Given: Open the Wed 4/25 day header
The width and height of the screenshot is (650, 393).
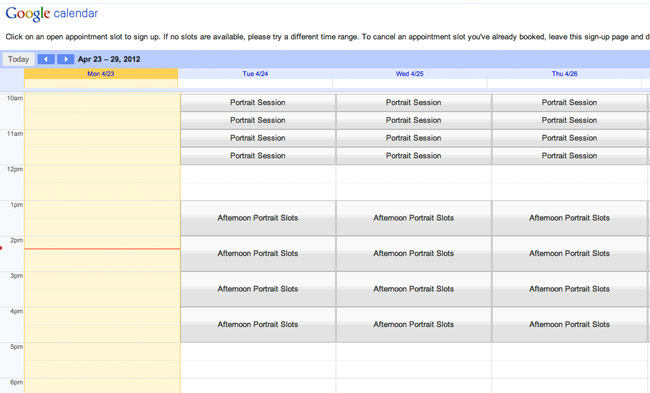Looking at the screenshot, I should coord(410,74).
